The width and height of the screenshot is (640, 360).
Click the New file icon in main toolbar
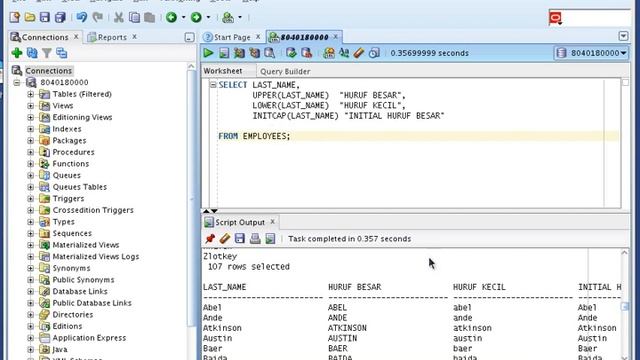[15, 17]
